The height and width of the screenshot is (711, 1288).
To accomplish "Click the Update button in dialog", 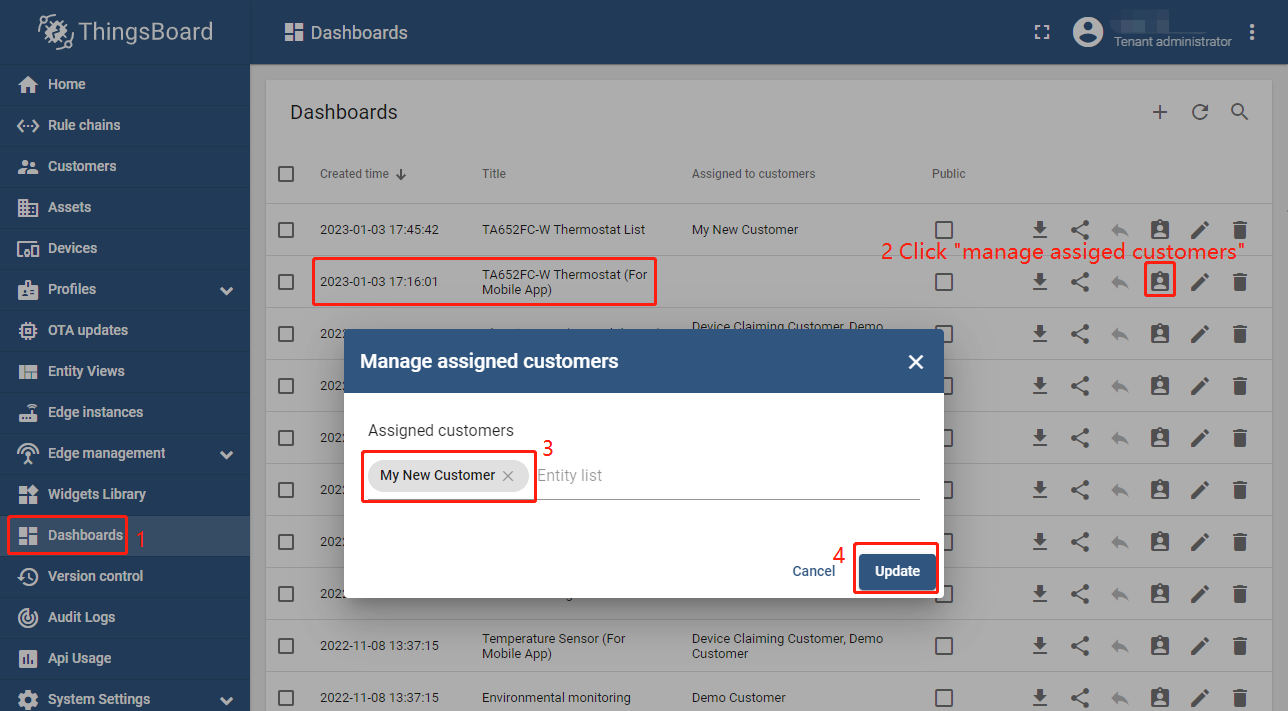I will (897, 571).
